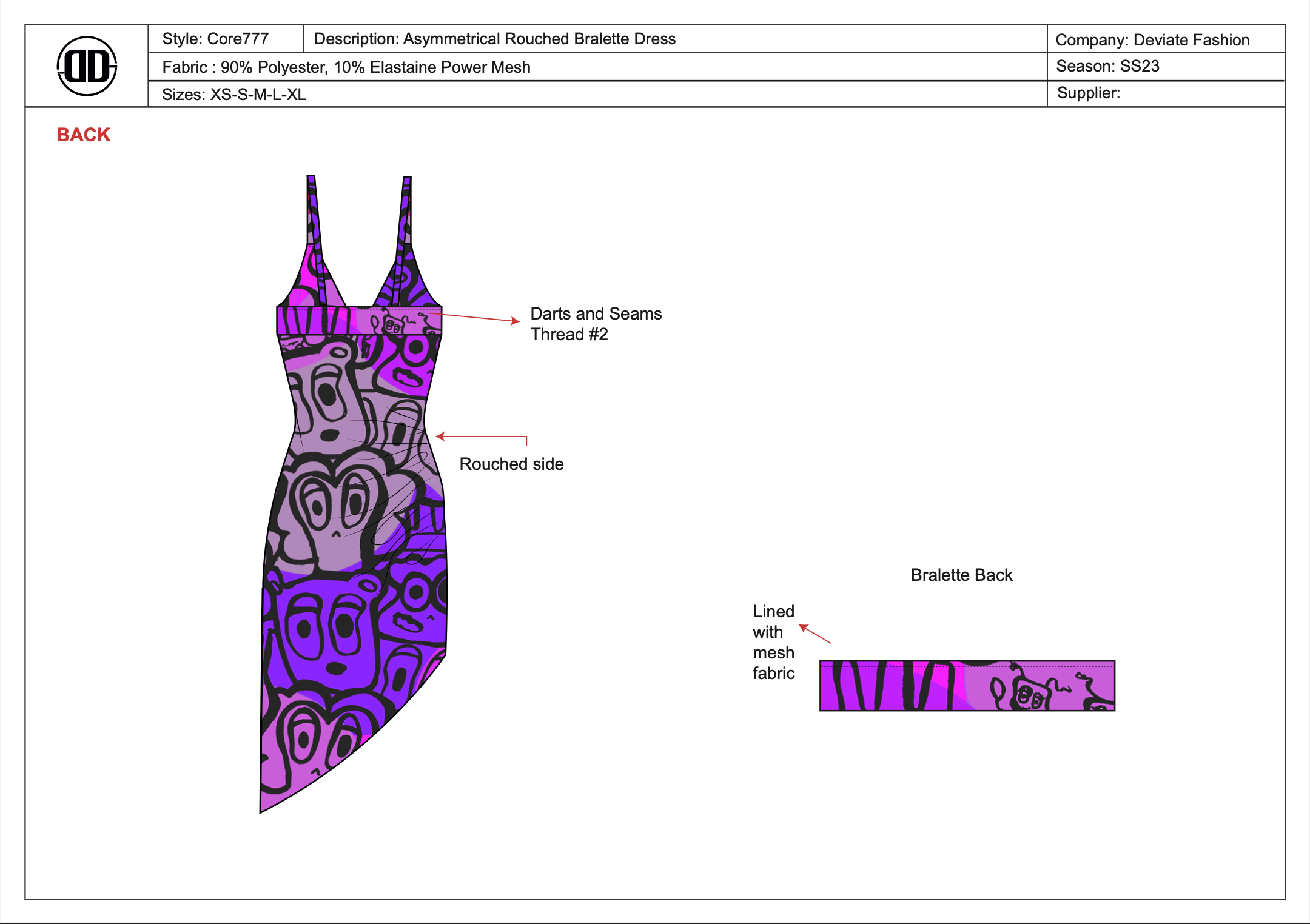Click the arrow near Lined with mesh
Image resolution: width=1310 pixels, height=924 pixels.
815,634
